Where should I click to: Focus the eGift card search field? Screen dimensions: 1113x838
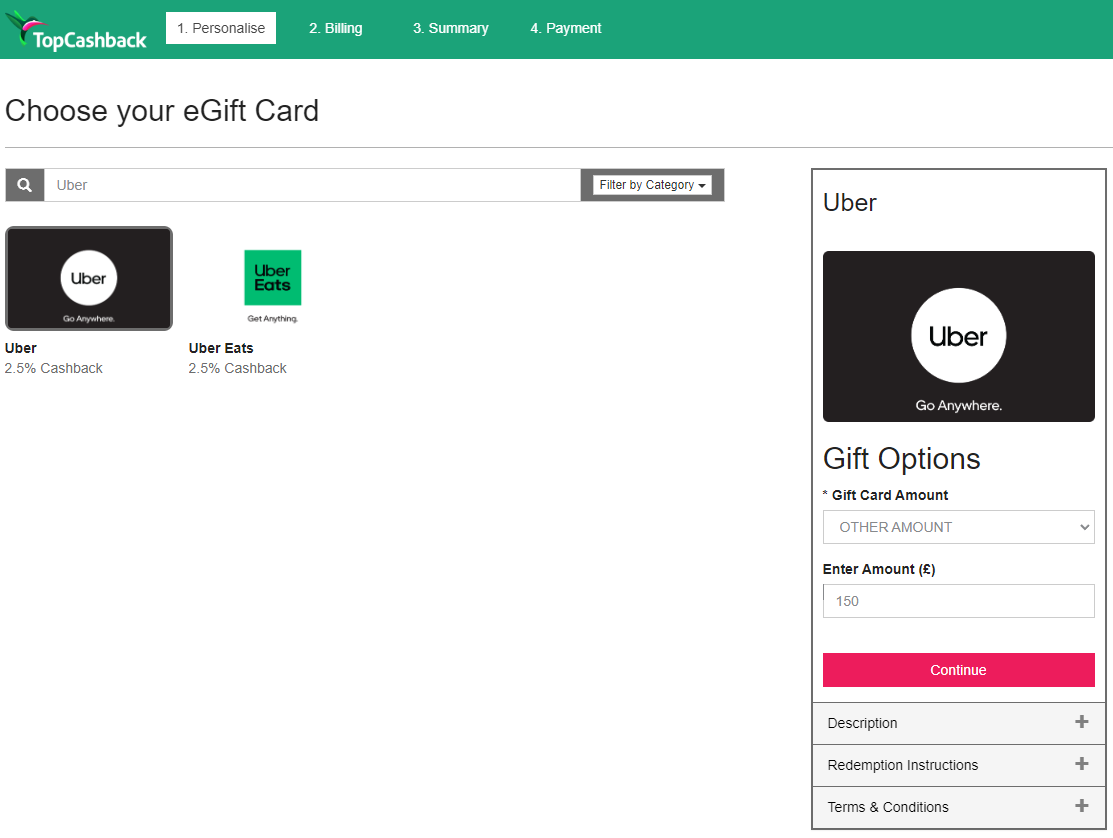(x=312, y=185)
